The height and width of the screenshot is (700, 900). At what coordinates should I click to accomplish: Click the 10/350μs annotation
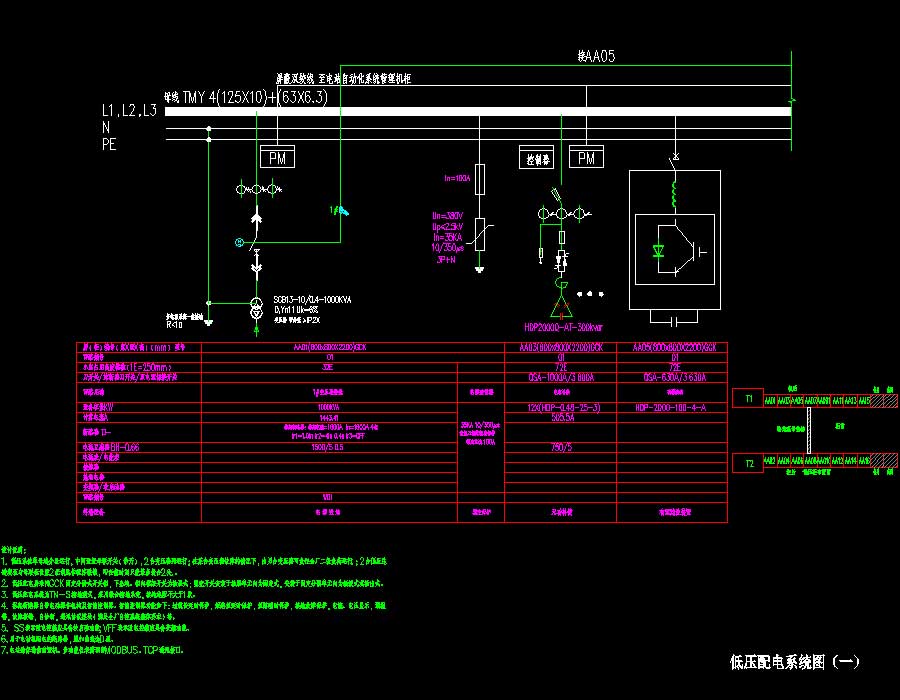[x=448, y=248]
